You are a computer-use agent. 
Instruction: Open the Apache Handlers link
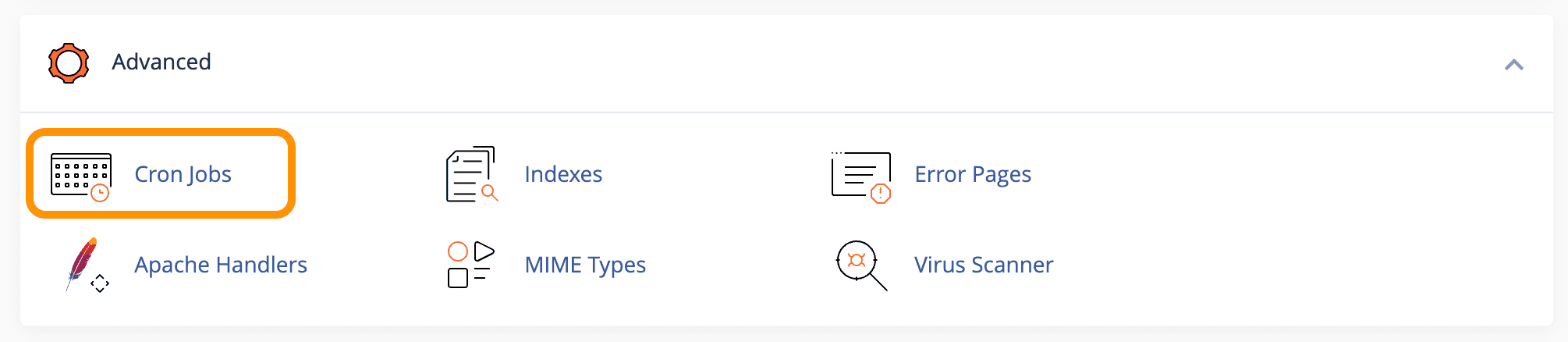221,265
